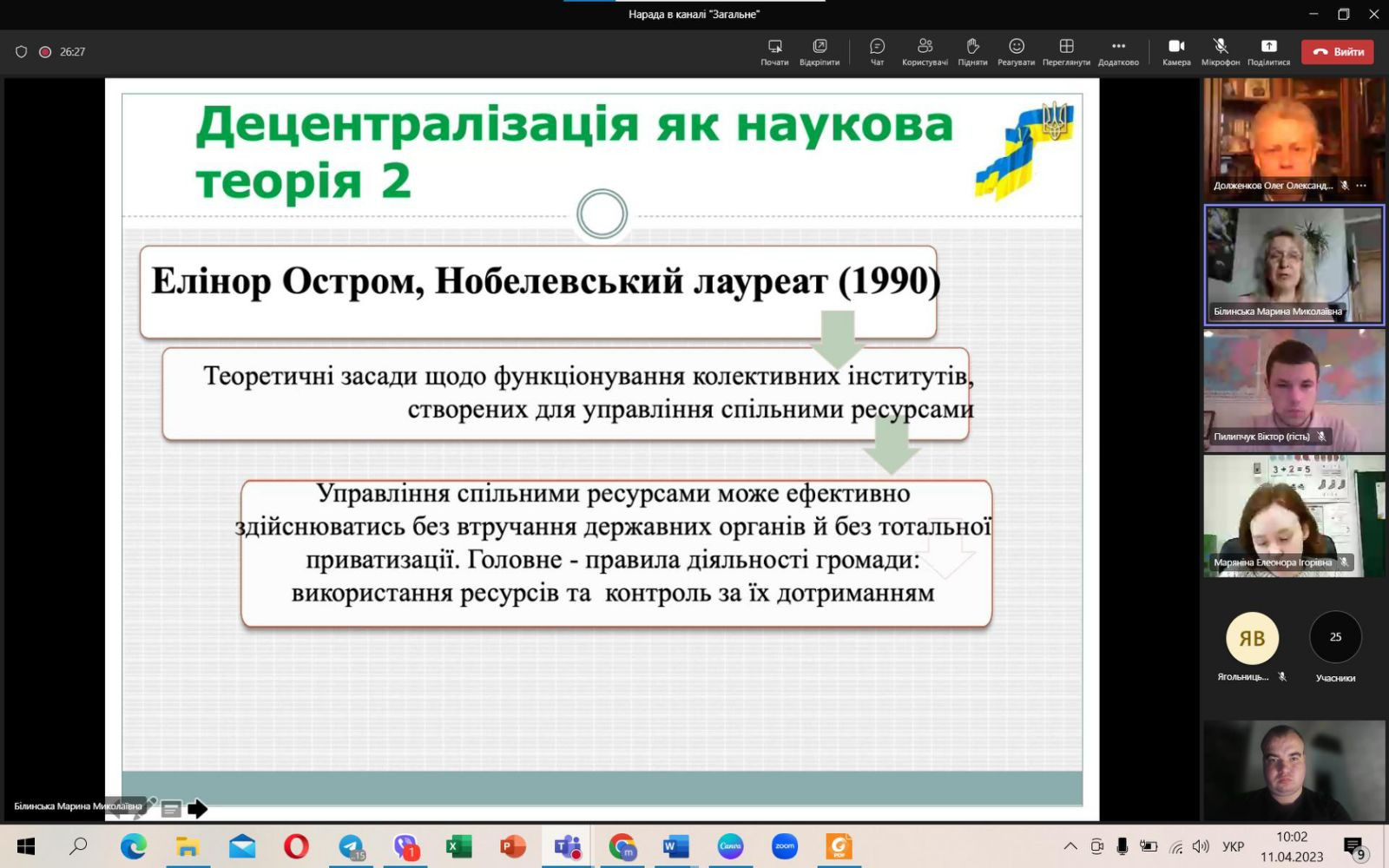This screenshot has width=1389, height=868.
Task: Click 'Елінор Остром, Нобелевський лауреат (1990)' box
Action: tap(538, 292)
